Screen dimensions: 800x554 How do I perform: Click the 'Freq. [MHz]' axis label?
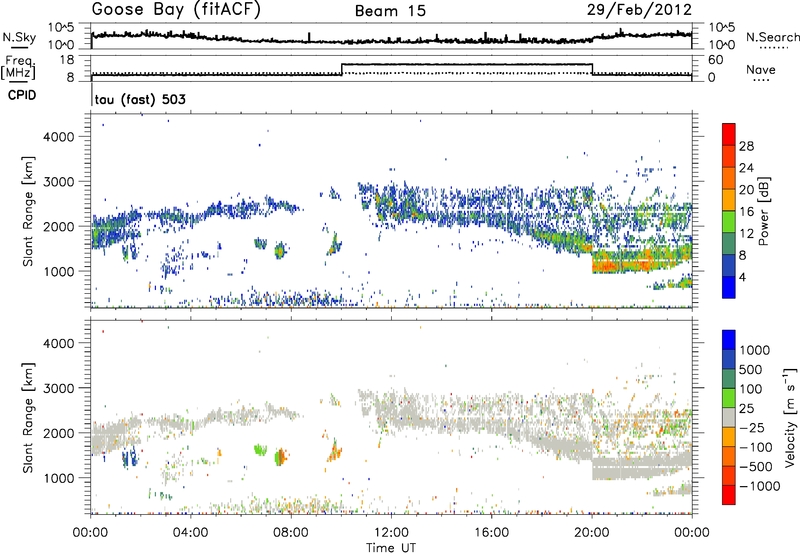(19, 68)
